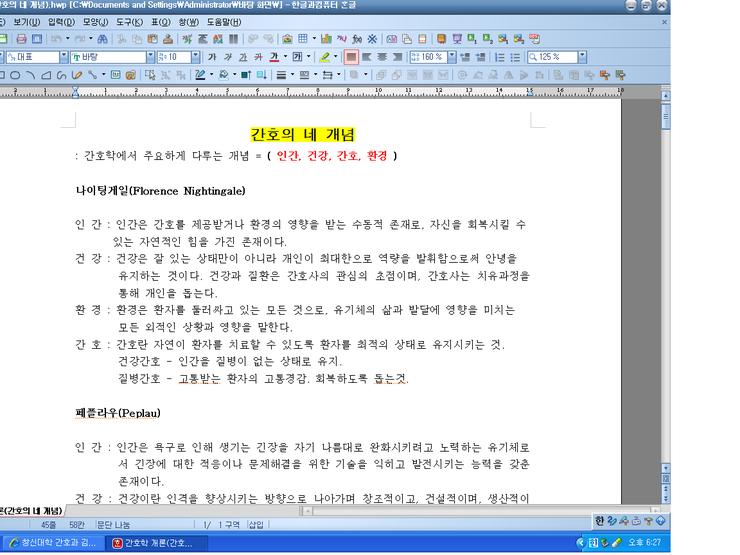Click the document tab (간호의 네 개념)
The width and height of the screenshot is (740, 555).
(x=31, y=511)
